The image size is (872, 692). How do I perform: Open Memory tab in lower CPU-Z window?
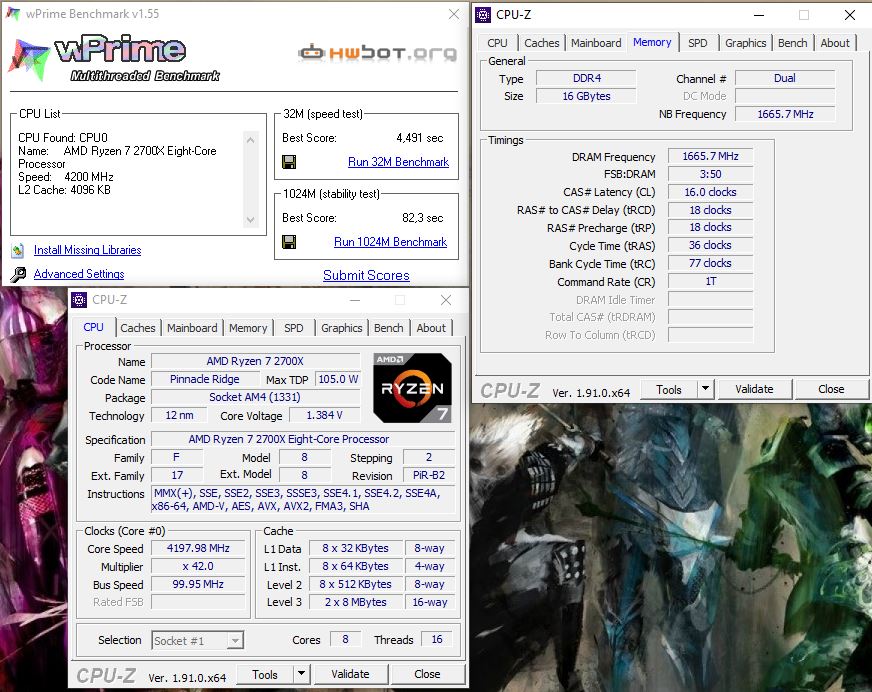coord(248,328)
